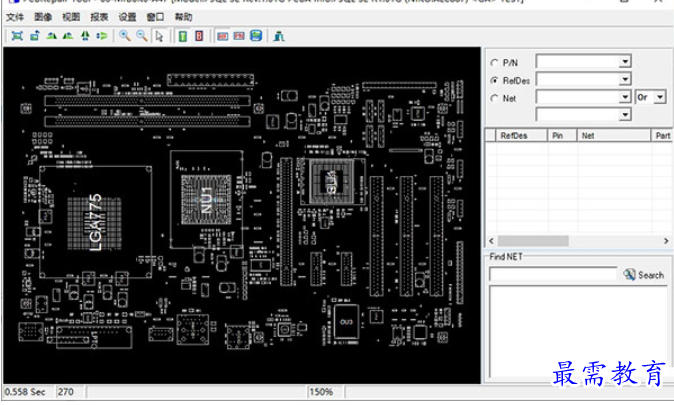The height and width of the screenshot is (405, 674).
Task: Select the RefDes radio button
Action: coord(494,80)
